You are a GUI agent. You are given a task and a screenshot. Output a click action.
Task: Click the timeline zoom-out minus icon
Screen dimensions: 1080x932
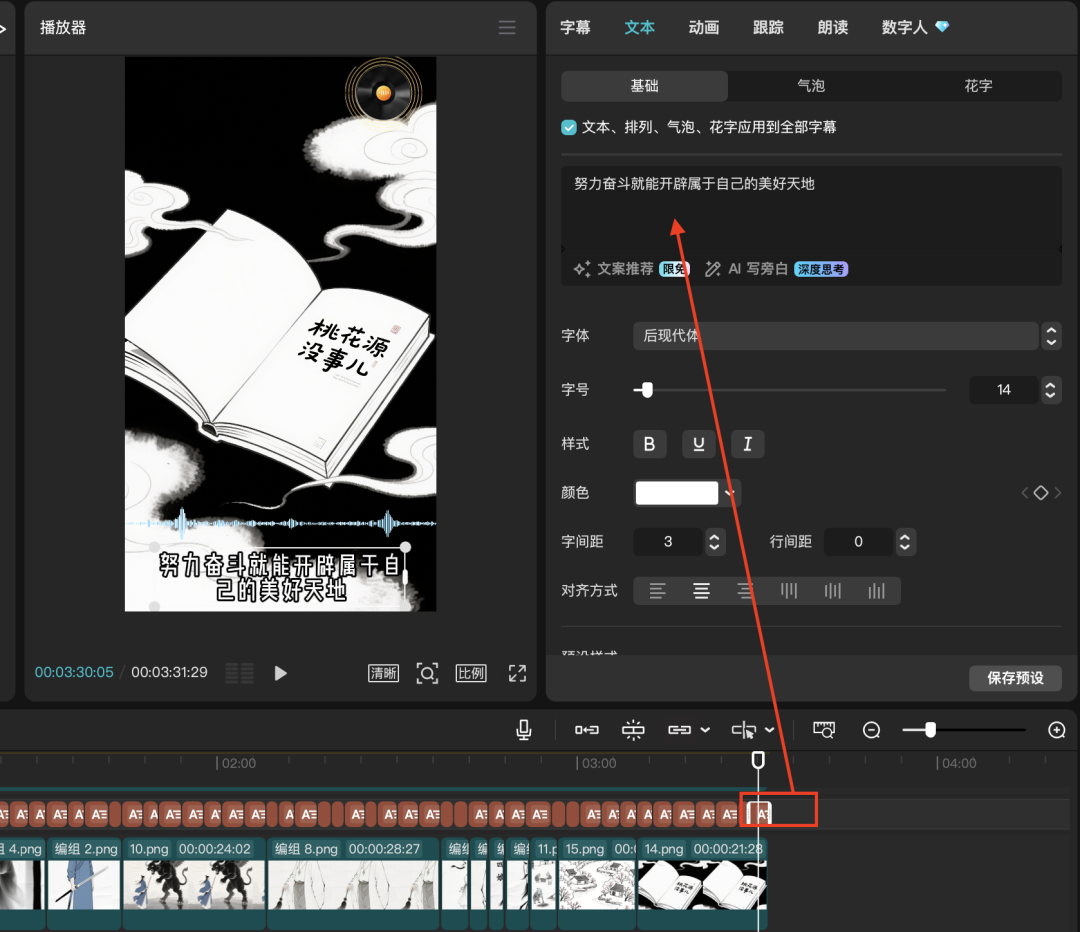871,731
